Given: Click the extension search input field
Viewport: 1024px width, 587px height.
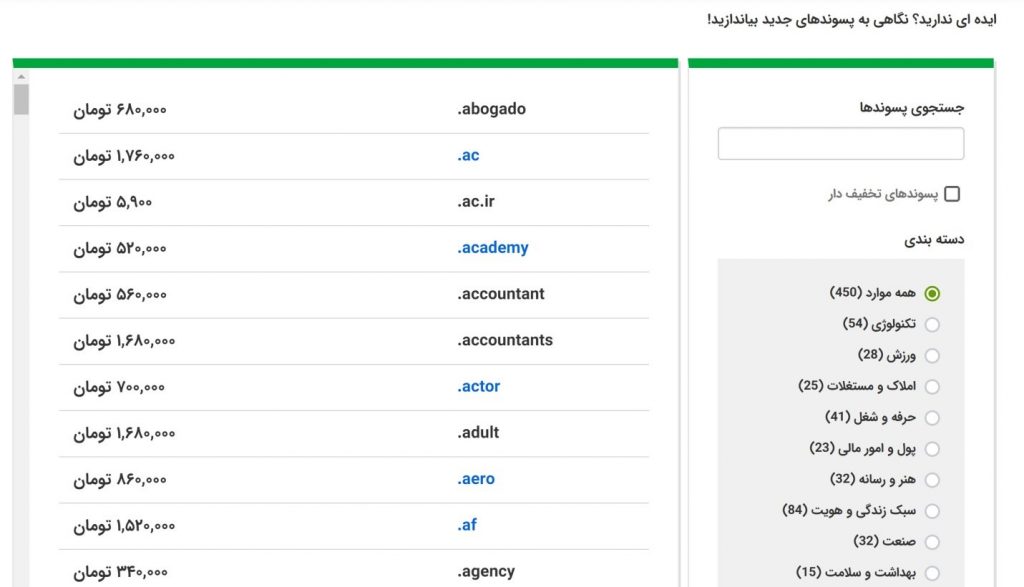Looking at the screenshot, I should click(840, 144).
